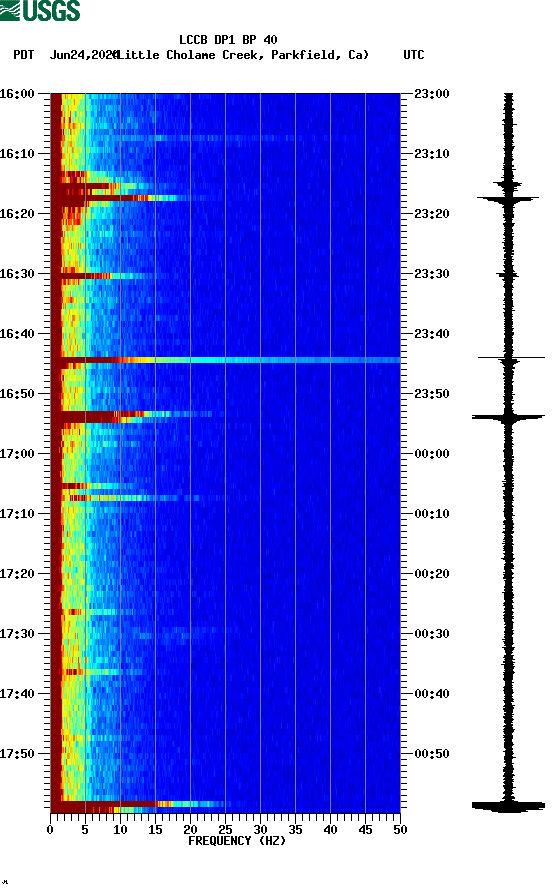Click the '16:30' PDT time label
The width and height of the screenshot is (552, 893).
pyautogui.click(x=17, y=274)
